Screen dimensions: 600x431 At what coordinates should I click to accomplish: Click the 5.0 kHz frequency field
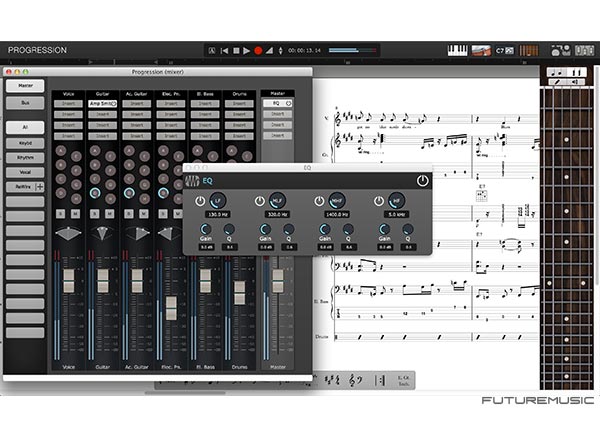point(397,215)
